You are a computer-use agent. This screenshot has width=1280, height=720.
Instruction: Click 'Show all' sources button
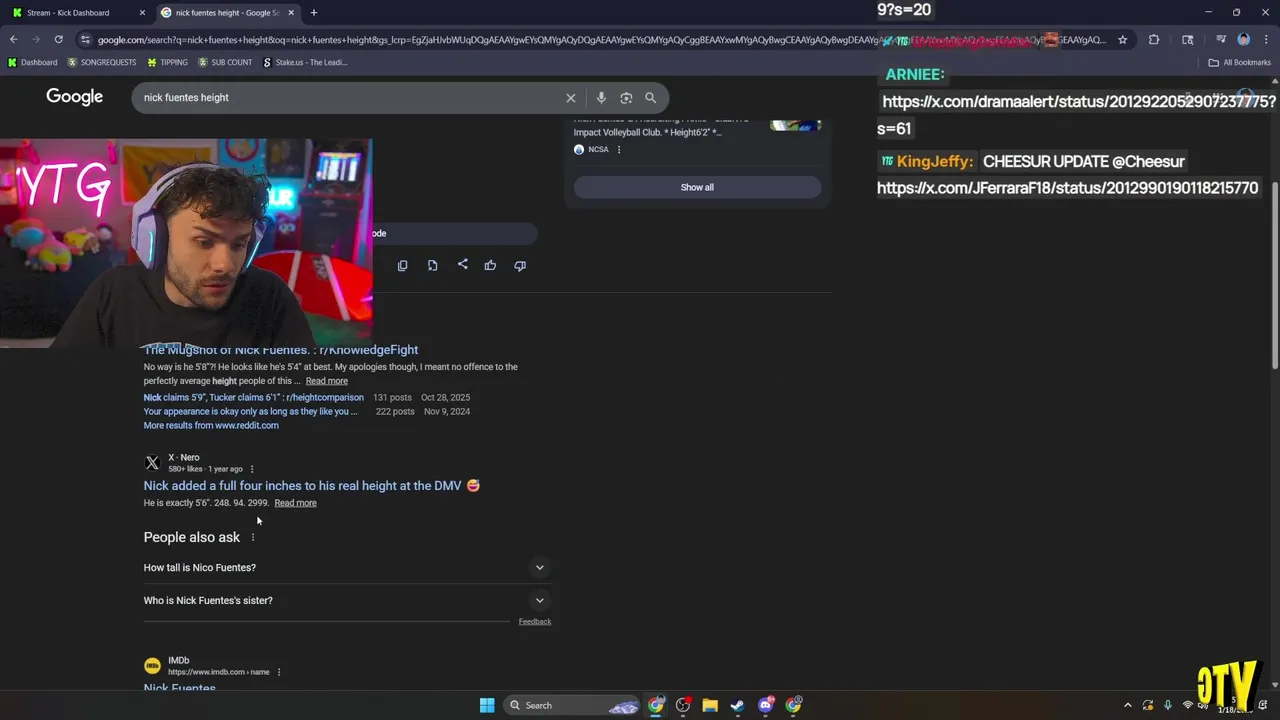coord(697,187)
